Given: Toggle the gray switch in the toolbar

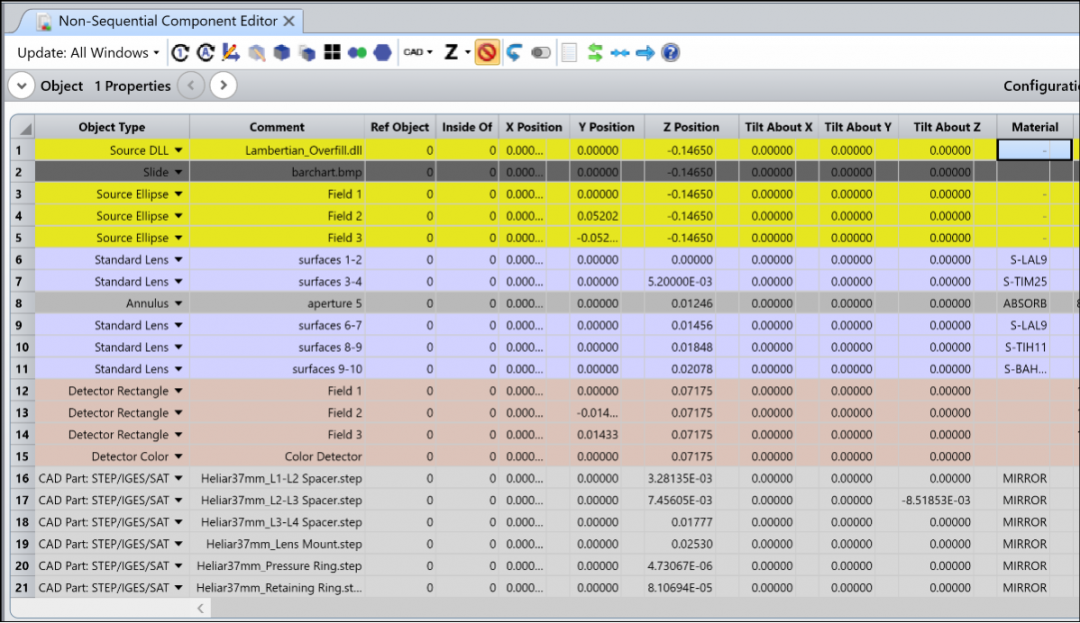Looking at the screenshot, I should click(x=541, y=52).
